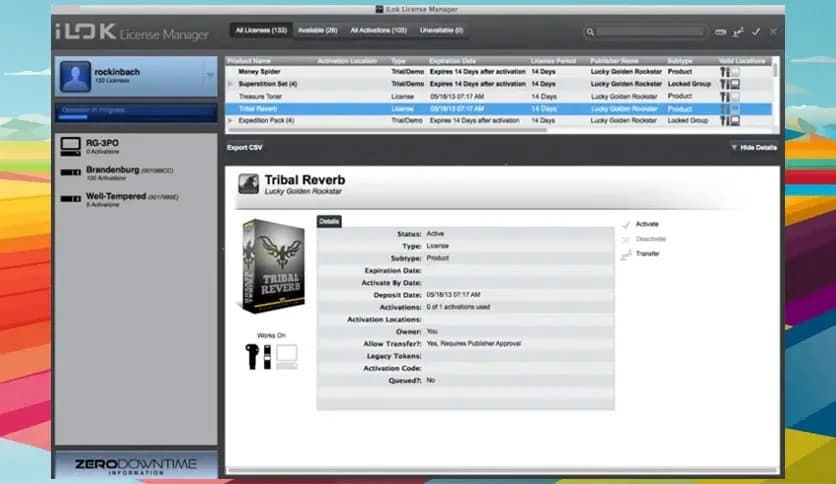Image resolution: width=836 pixels, height=484 pixels.
Task: Sort by the Expiration Date column header
Action: [x=452, y=61]
